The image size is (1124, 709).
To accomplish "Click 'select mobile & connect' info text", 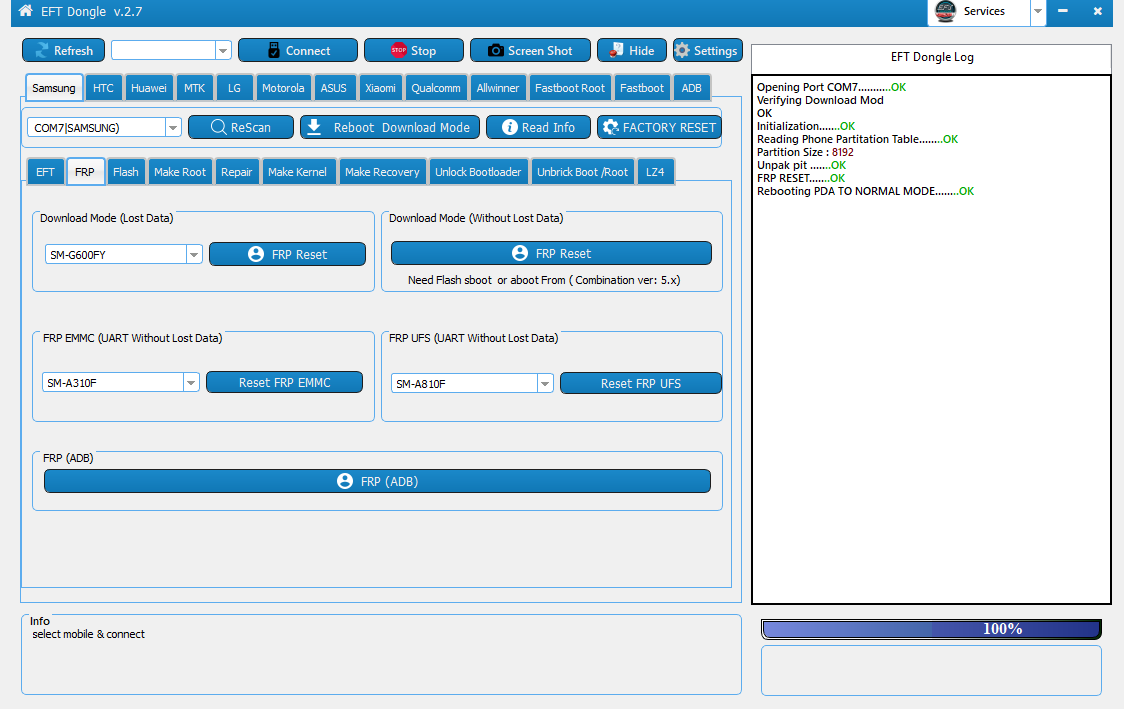I will coord(88,634).
